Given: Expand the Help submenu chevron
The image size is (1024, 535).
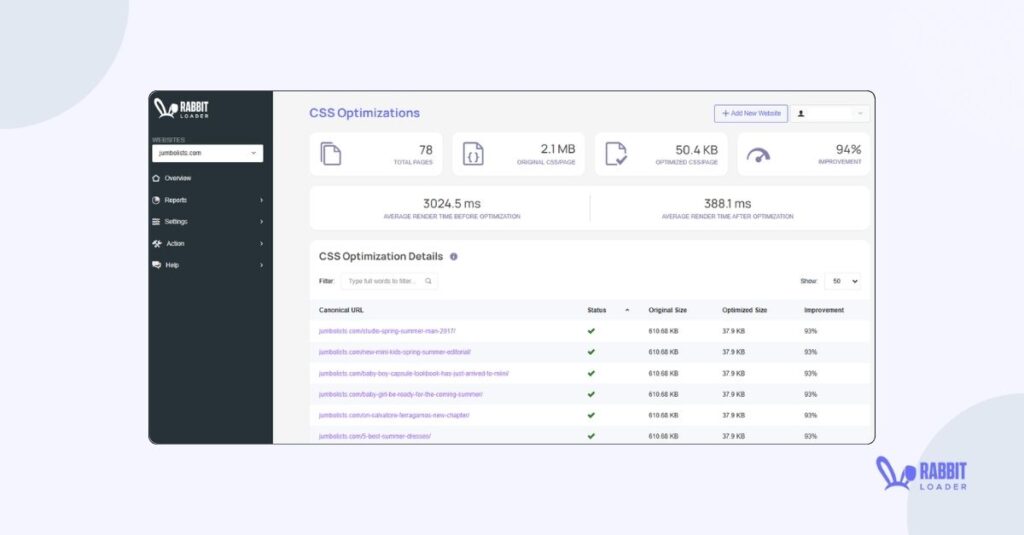Looking at the screenshot, I should [261, 265].
